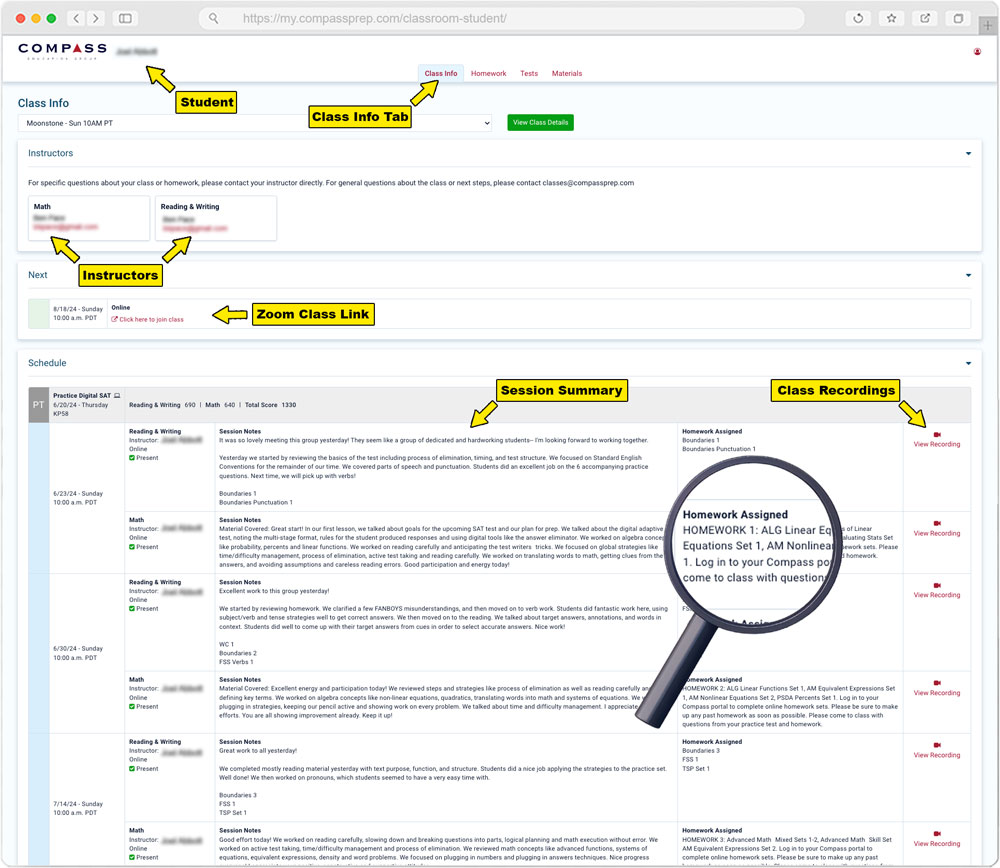This screenshot has height=868, width=1000.
Task: Click Present checkmark for 6/30 Math
Action: click(x=132, y=707)
